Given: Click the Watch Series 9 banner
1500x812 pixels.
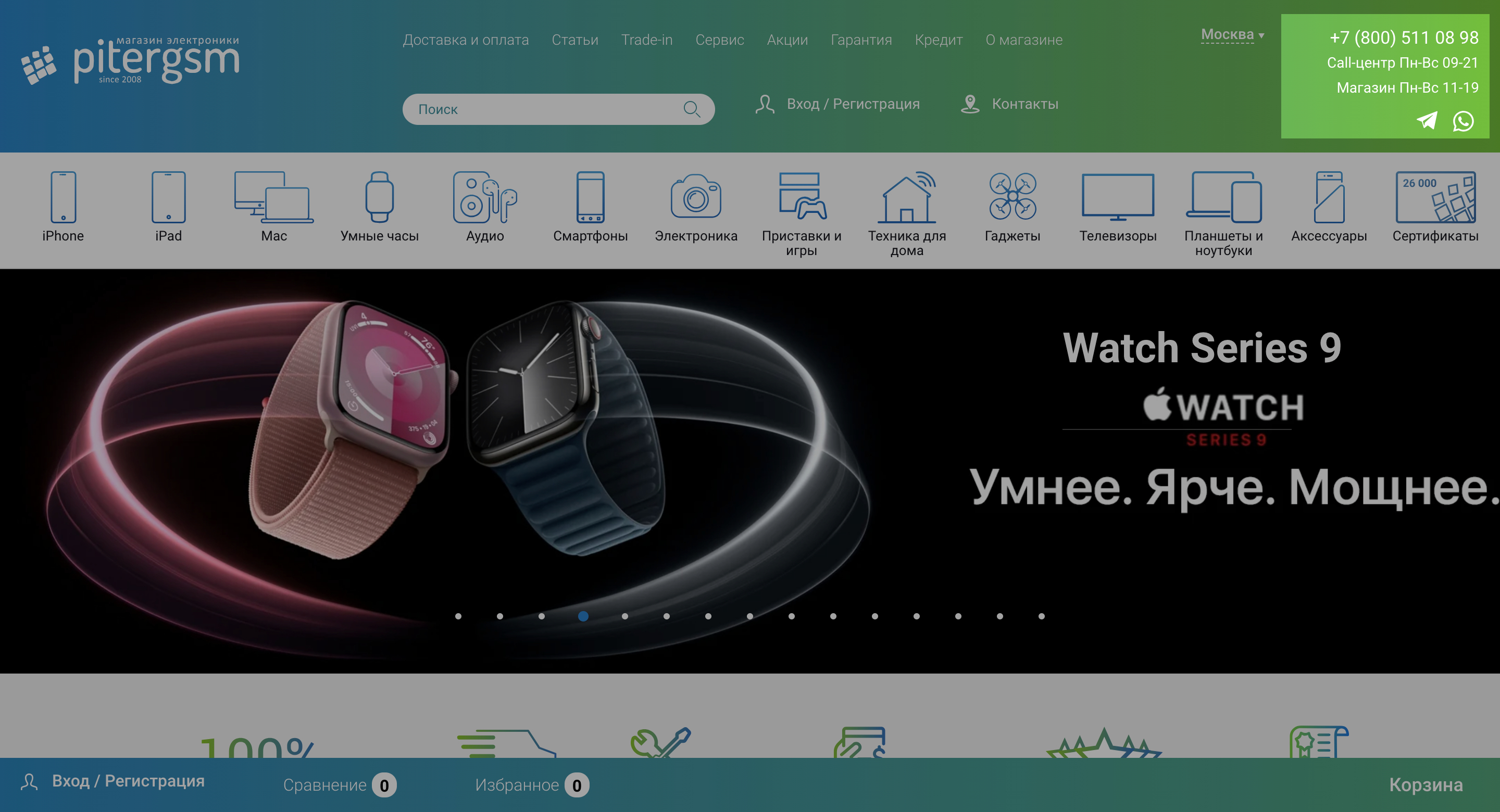Looking at the screenshot, I should (x=750, y=471).
